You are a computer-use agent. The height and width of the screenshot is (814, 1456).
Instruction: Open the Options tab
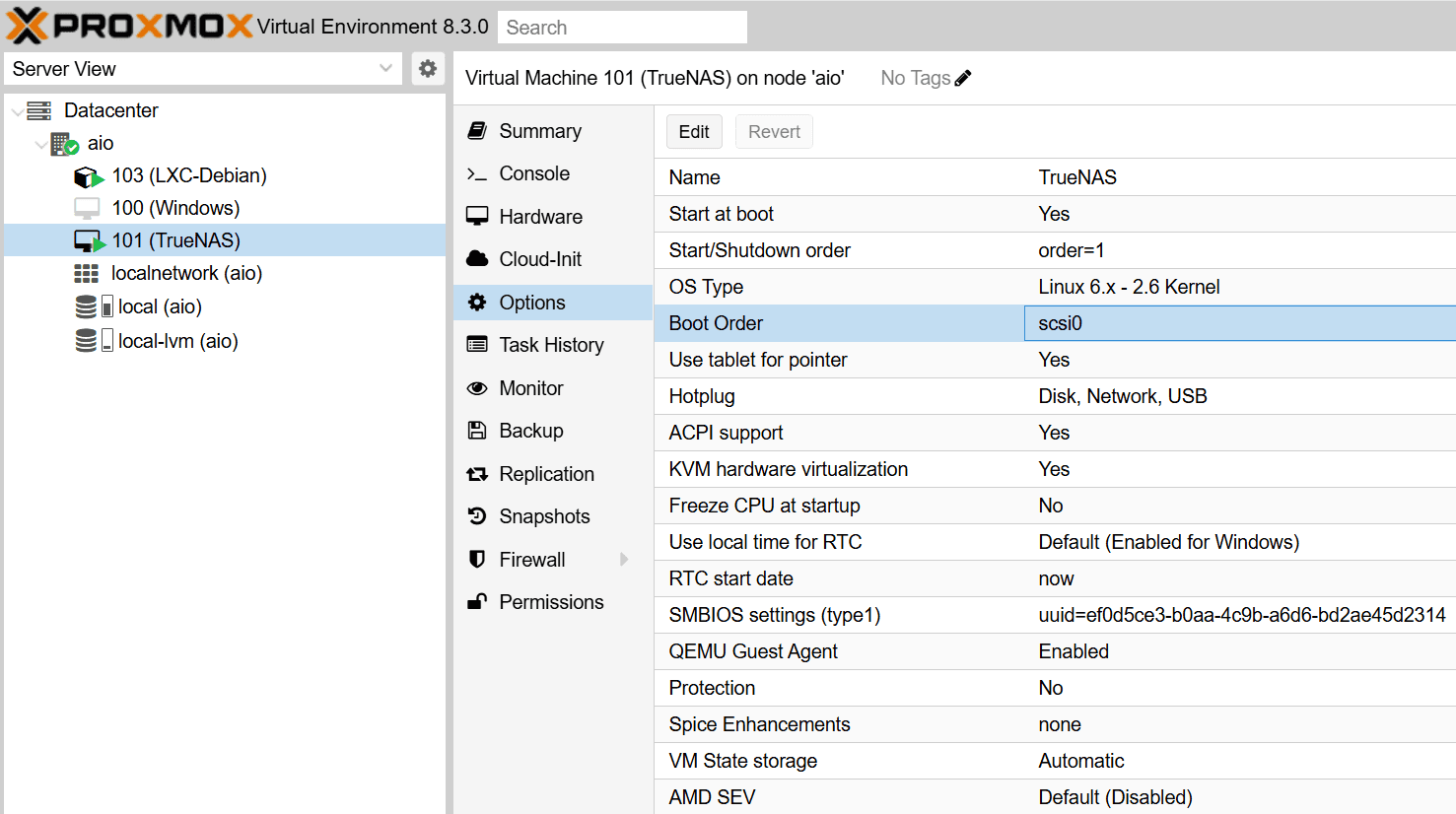coord(553,303)
